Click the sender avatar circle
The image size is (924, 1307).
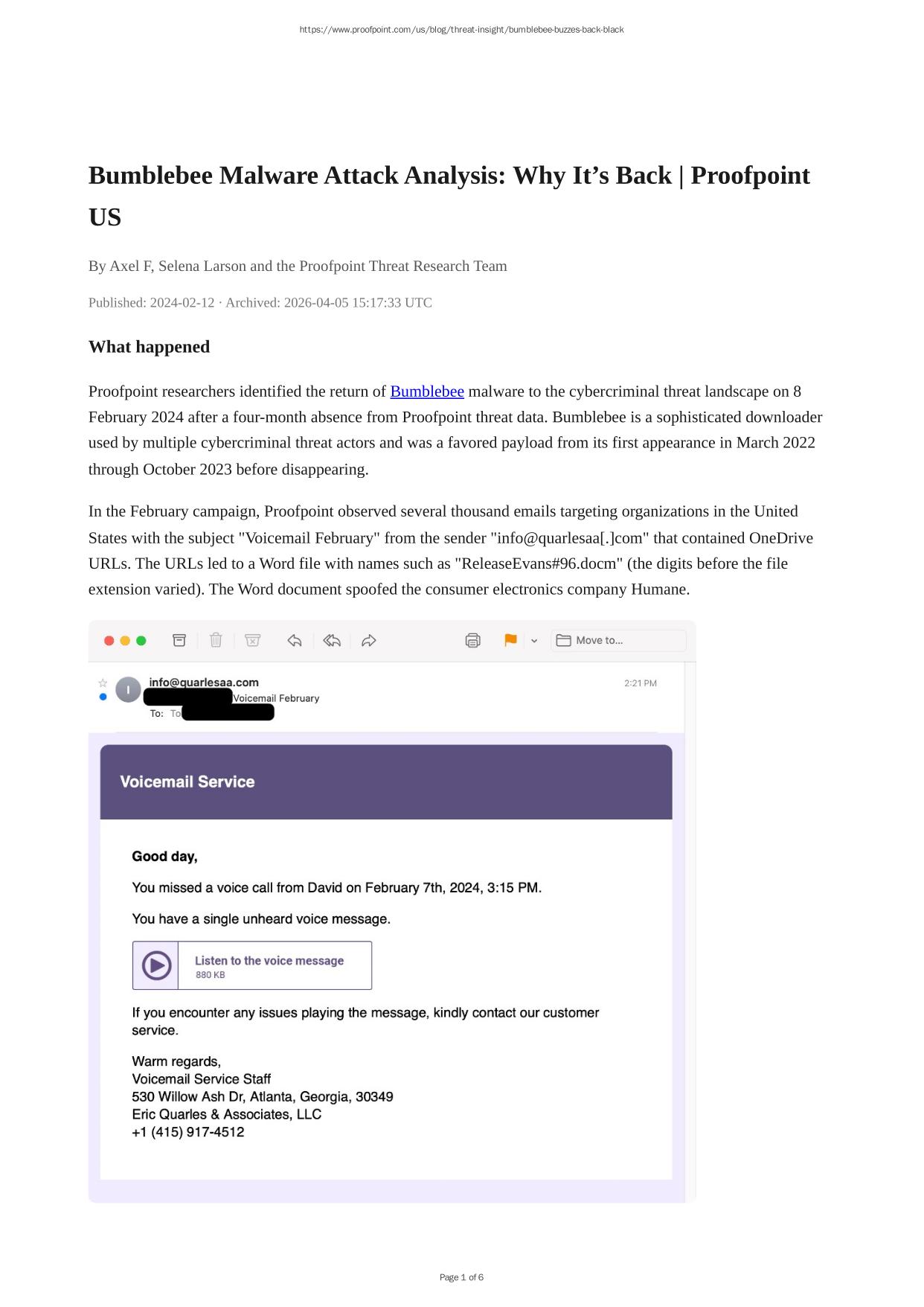click(x=128, y=690)
